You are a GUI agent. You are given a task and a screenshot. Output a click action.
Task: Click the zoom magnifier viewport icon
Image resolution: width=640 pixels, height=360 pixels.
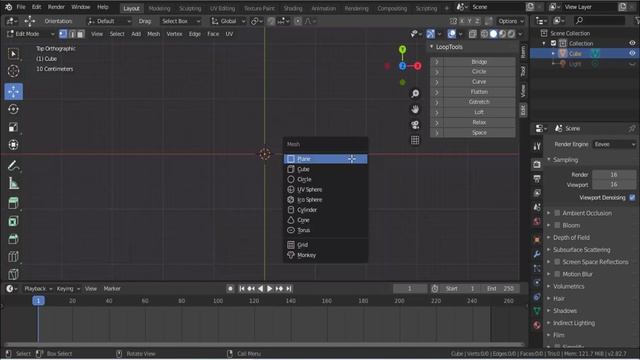coord(415,94)
